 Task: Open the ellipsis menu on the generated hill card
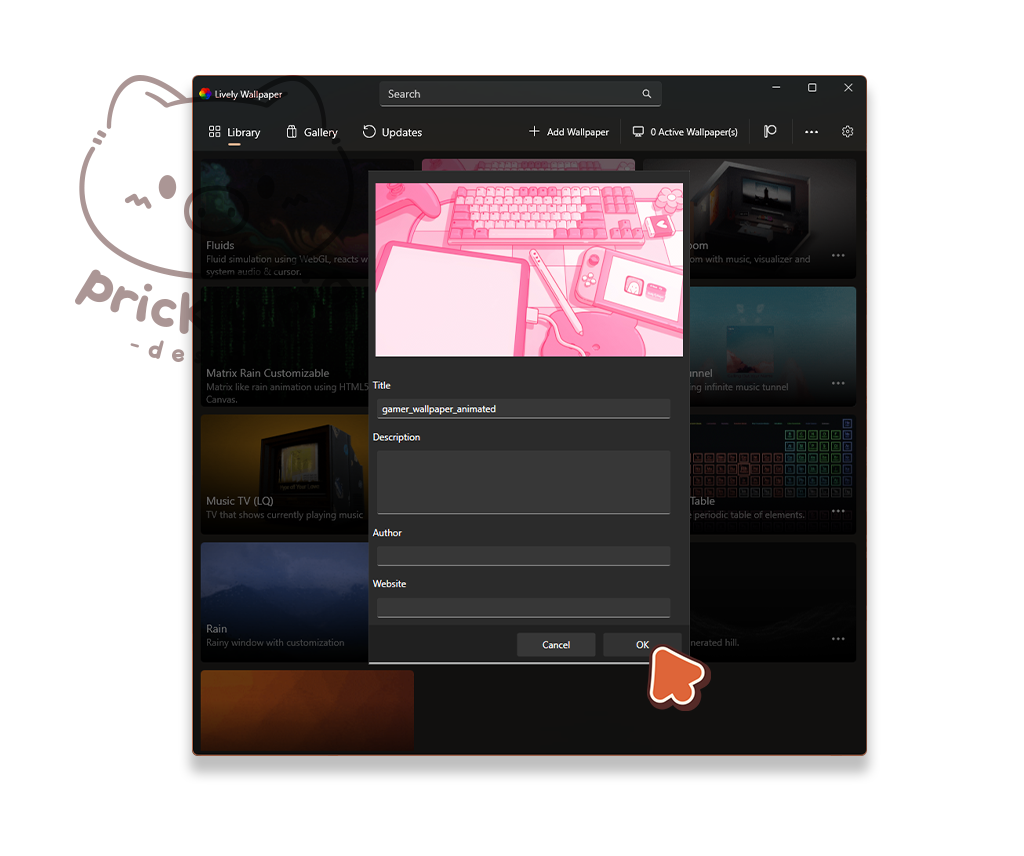[x=838, y=639]
